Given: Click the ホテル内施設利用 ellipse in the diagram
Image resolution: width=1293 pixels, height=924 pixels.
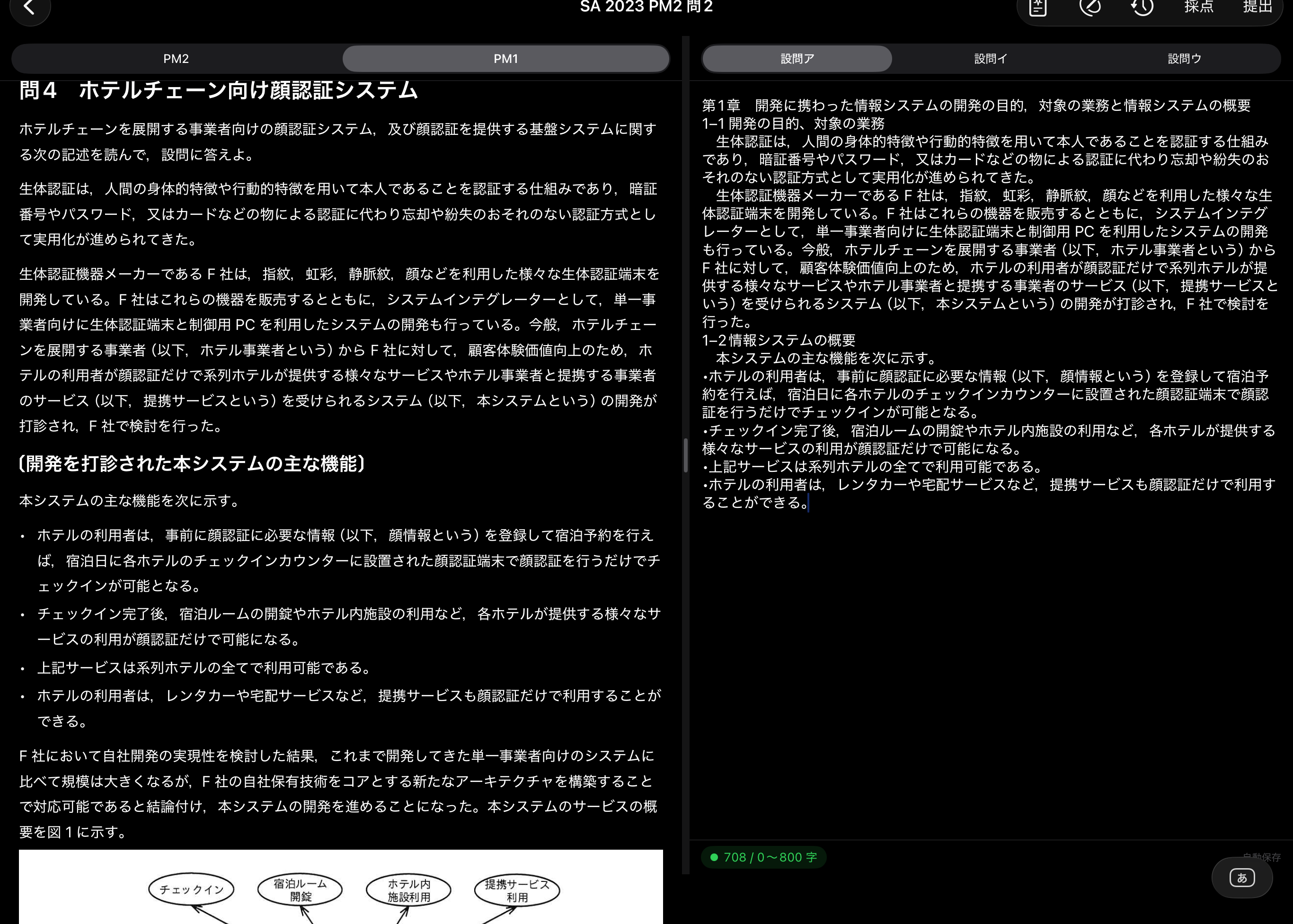Looking at the screenshot, I should (408, 890).
